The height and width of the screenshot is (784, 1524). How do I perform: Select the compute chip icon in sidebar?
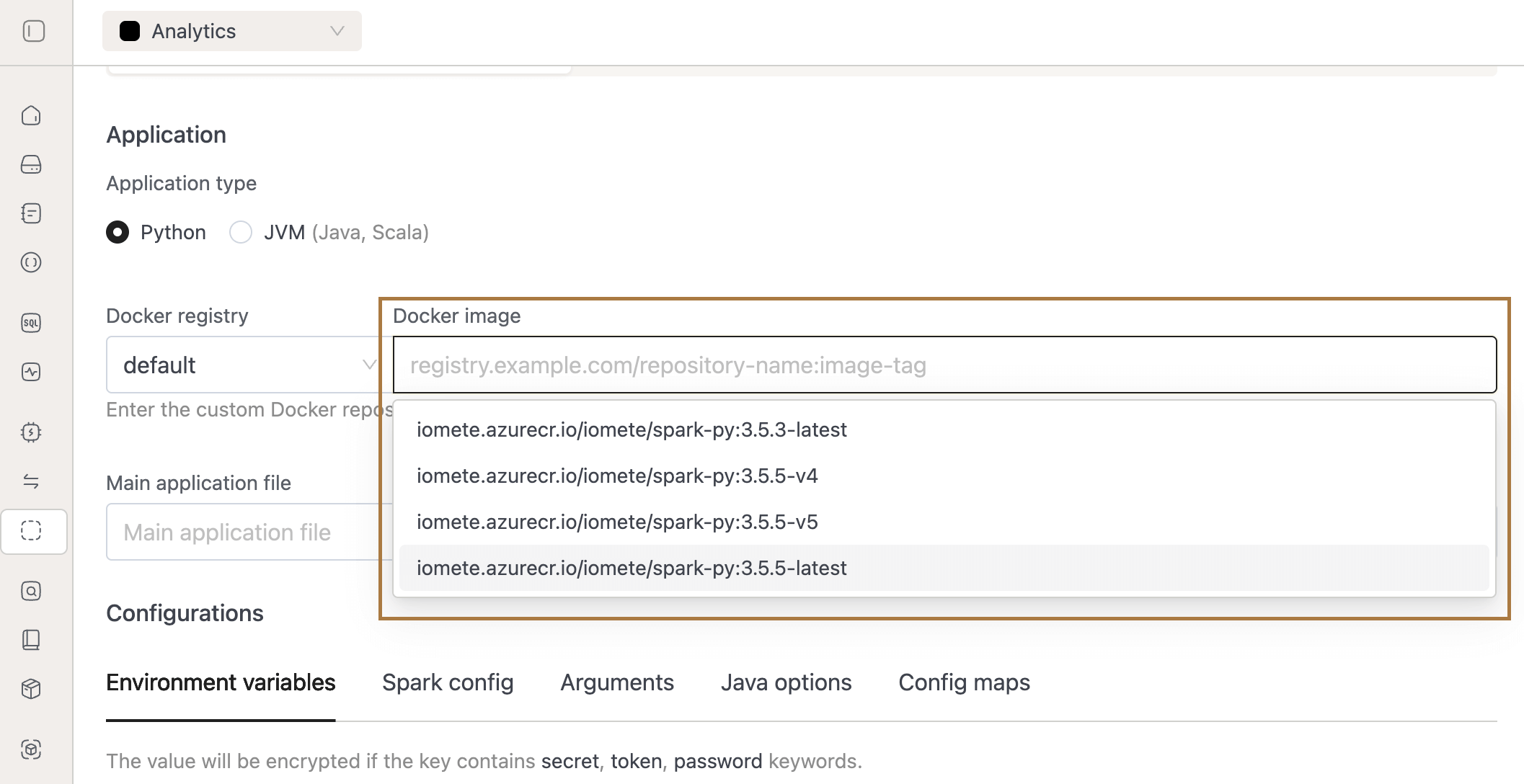tap(32, 432)
